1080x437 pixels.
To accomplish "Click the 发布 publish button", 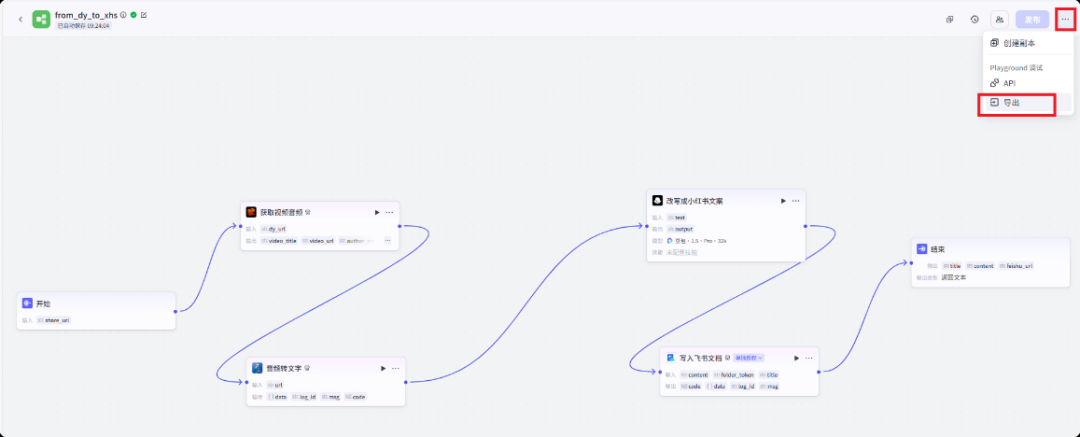I will [1032, 19].
